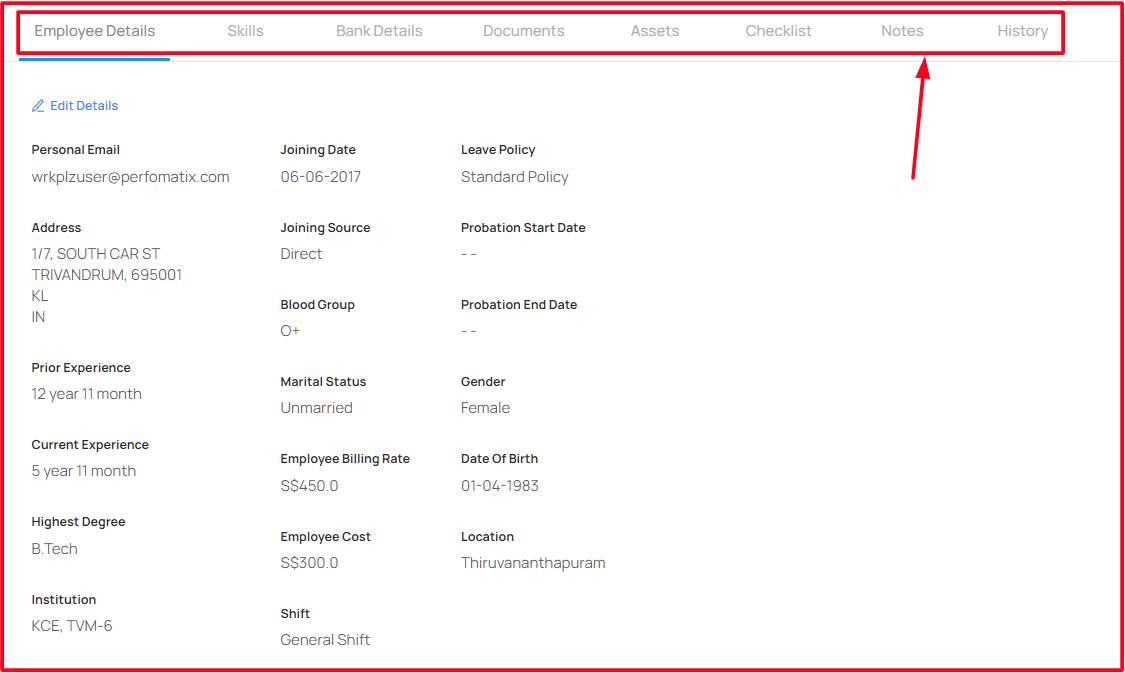1125x673 pixels.
Task: Click the Date Of Birth label
Action: click(x=499, y=459)
